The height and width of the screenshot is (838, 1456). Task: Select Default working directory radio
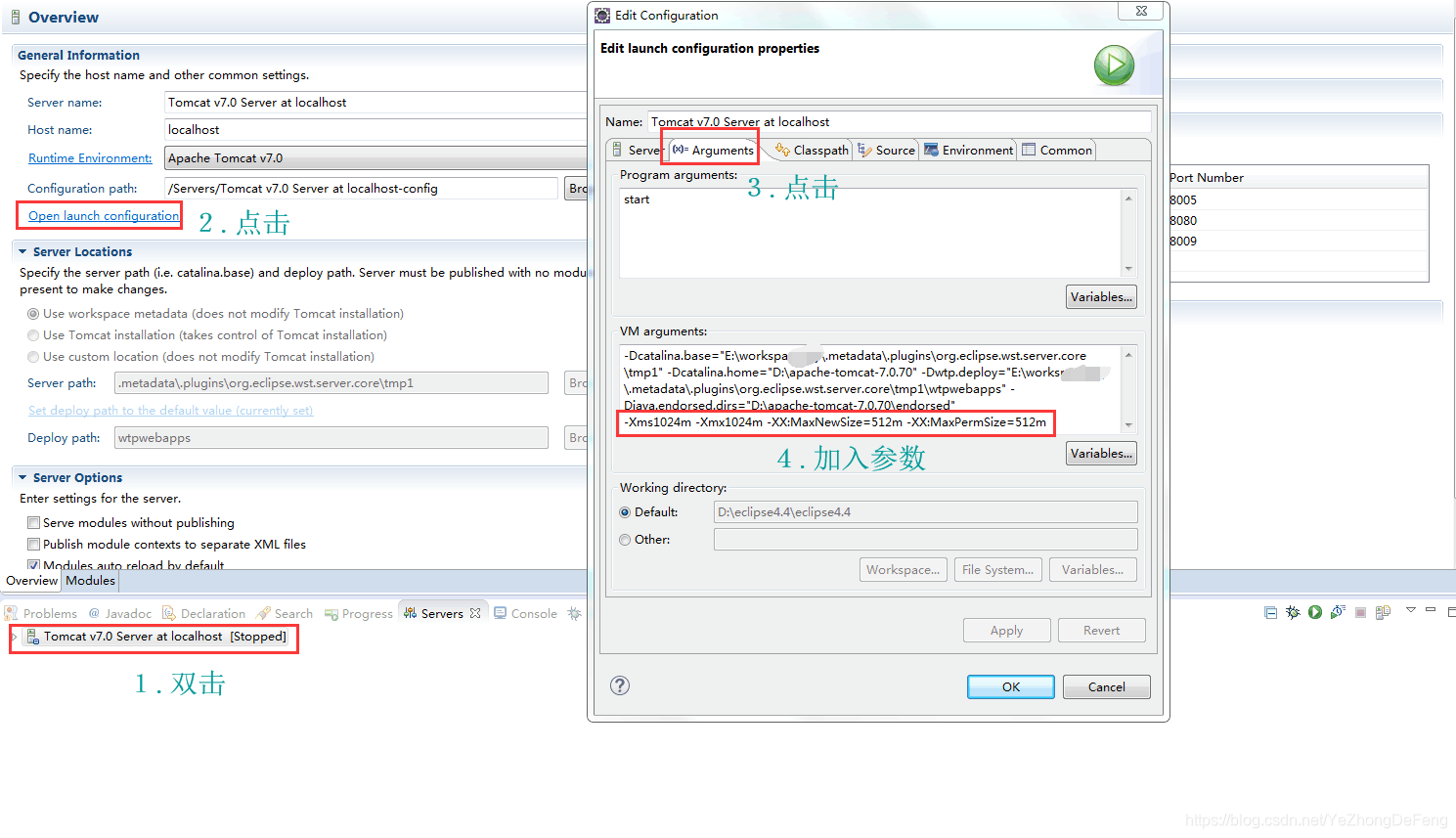(x=625, y=512)
